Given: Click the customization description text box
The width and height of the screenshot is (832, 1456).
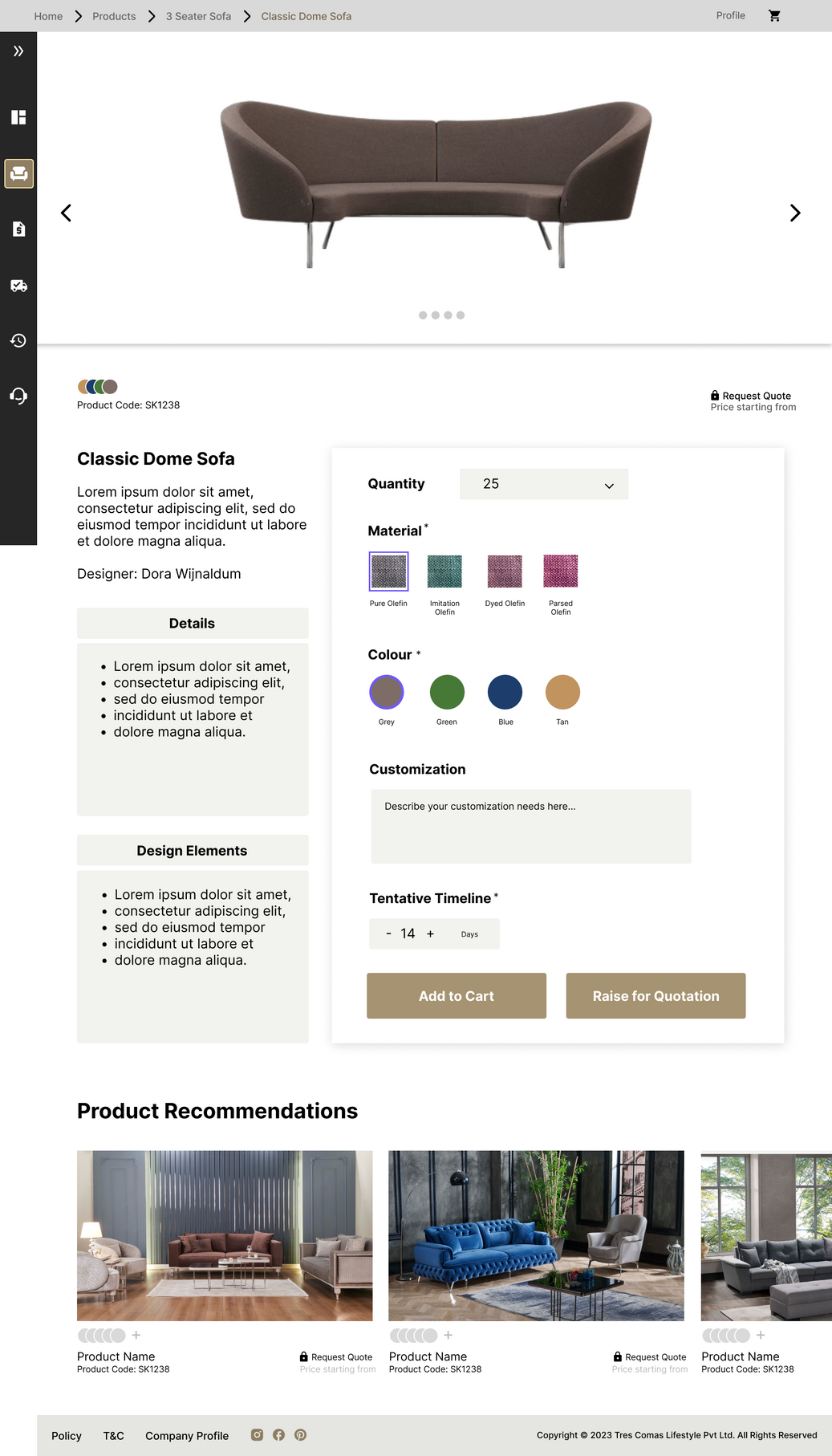Looking at the screenshot, I should coord(530,827).
